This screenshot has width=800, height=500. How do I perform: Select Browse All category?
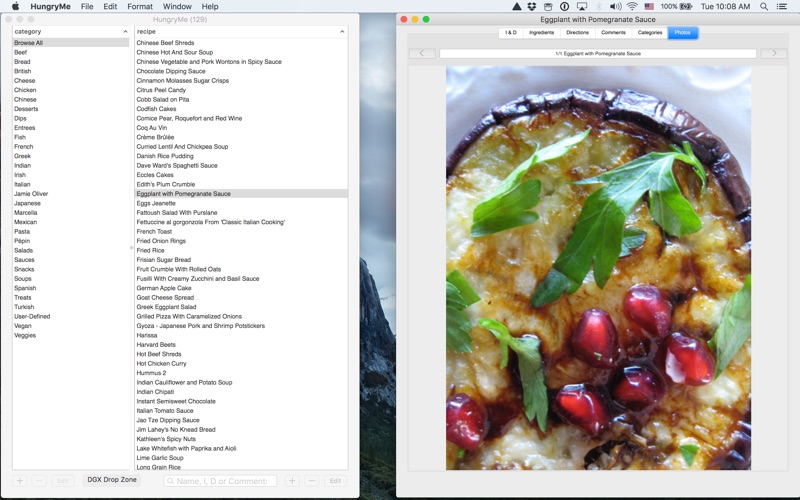pyautogui.click(x=70, y=43)
